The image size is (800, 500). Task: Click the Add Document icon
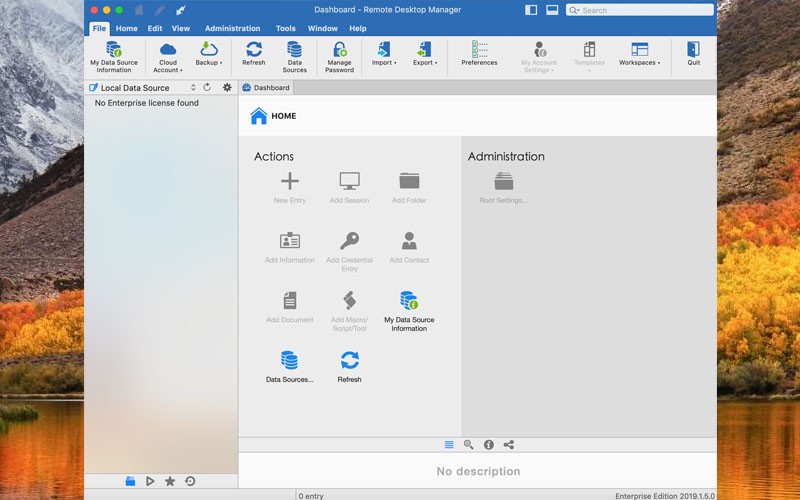click(290, 300)
